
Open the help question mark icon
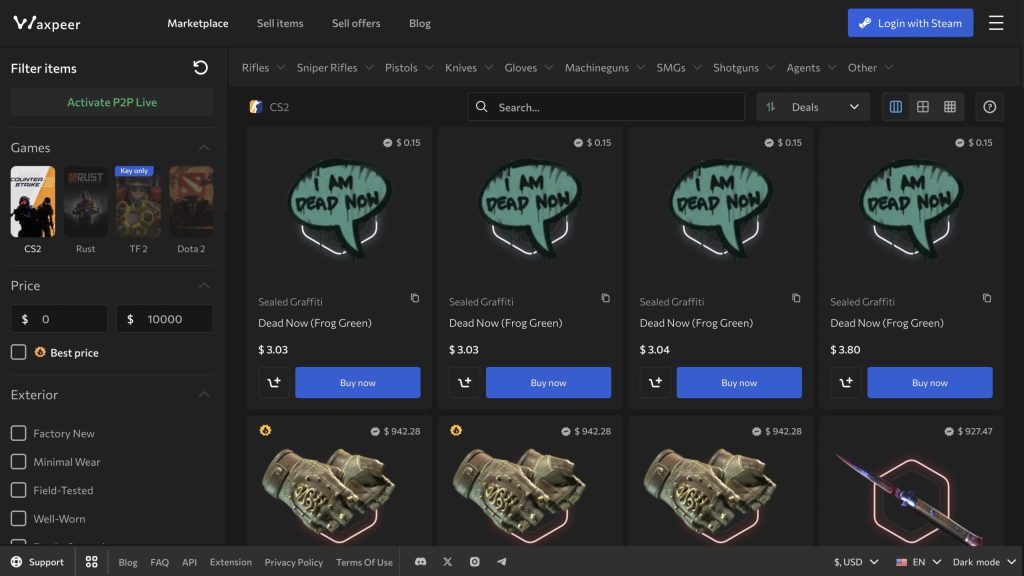pyautogui.click(x=990, y=107)
